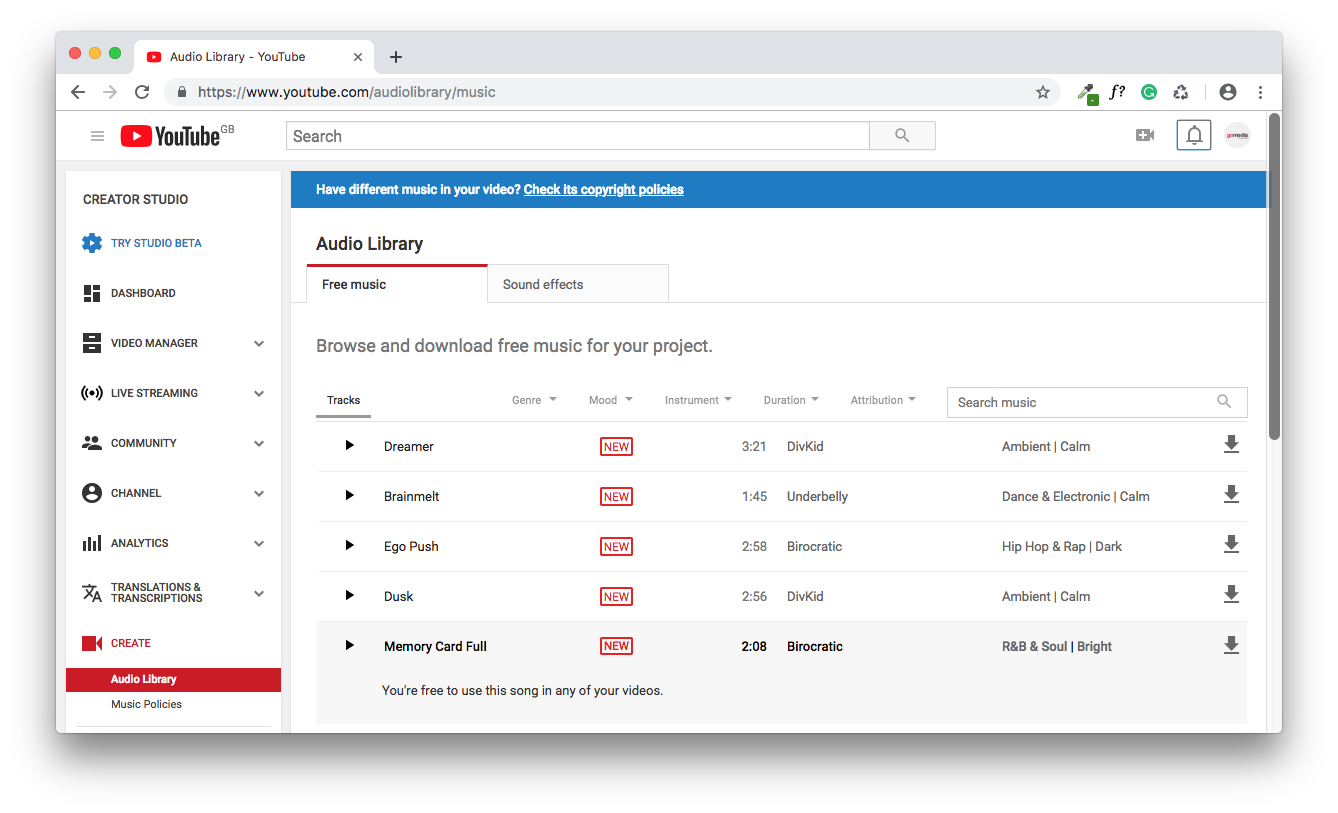Viewport: 1338px width, 813px height.
Task: Open the Chrome three-dot menu
Action: tap(1260, 92)
